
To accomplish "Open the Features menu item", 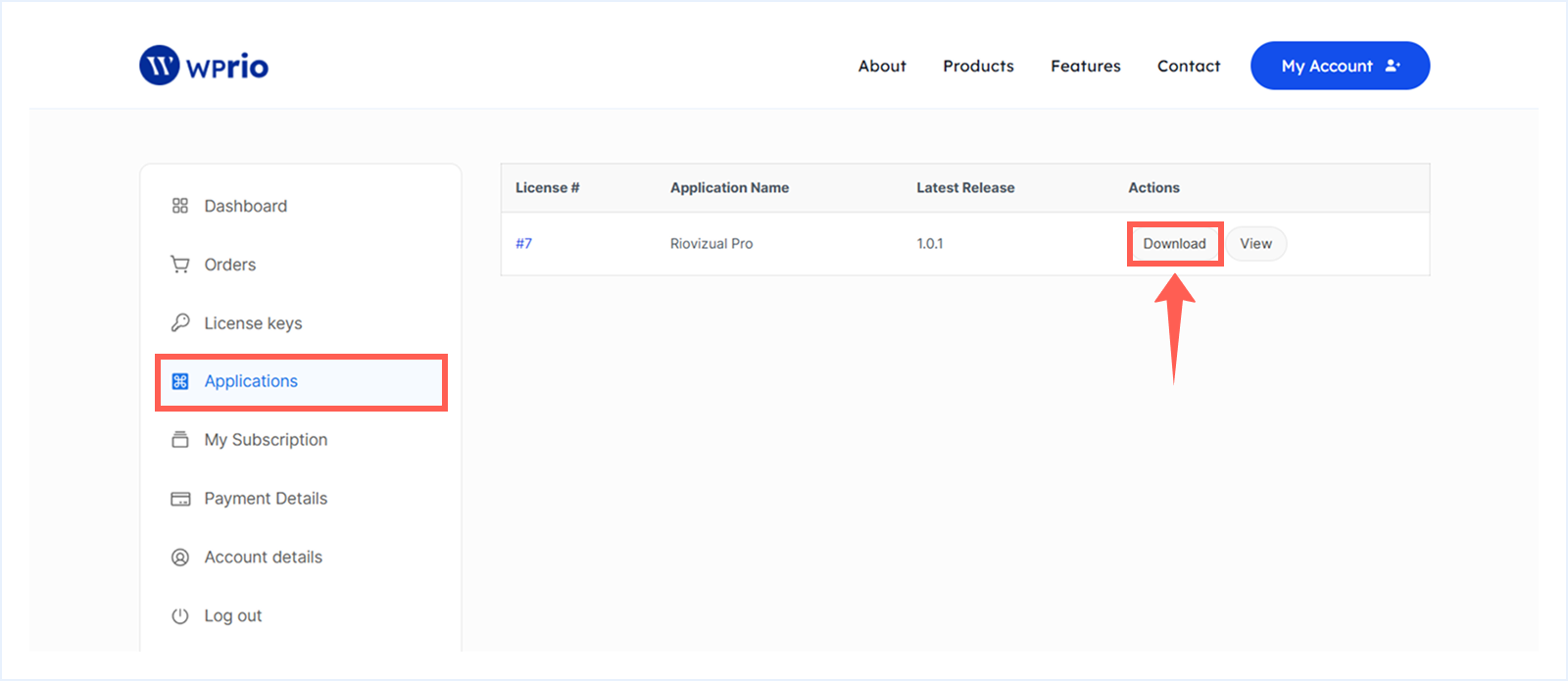I will (1085, 66).
